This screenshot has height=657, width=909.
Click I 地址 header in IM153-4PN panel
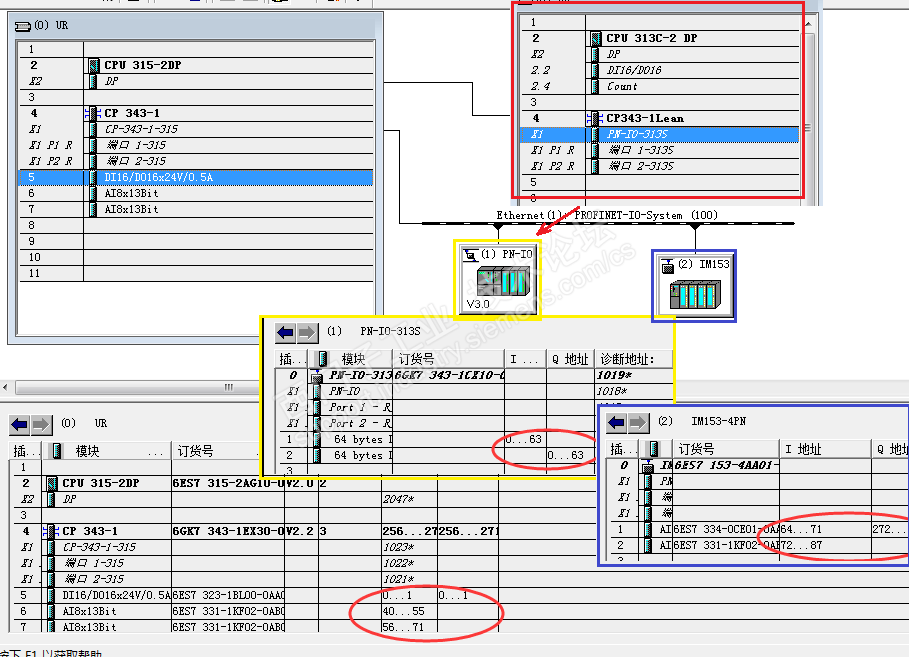pyautogui.click(x=825, y=449)
